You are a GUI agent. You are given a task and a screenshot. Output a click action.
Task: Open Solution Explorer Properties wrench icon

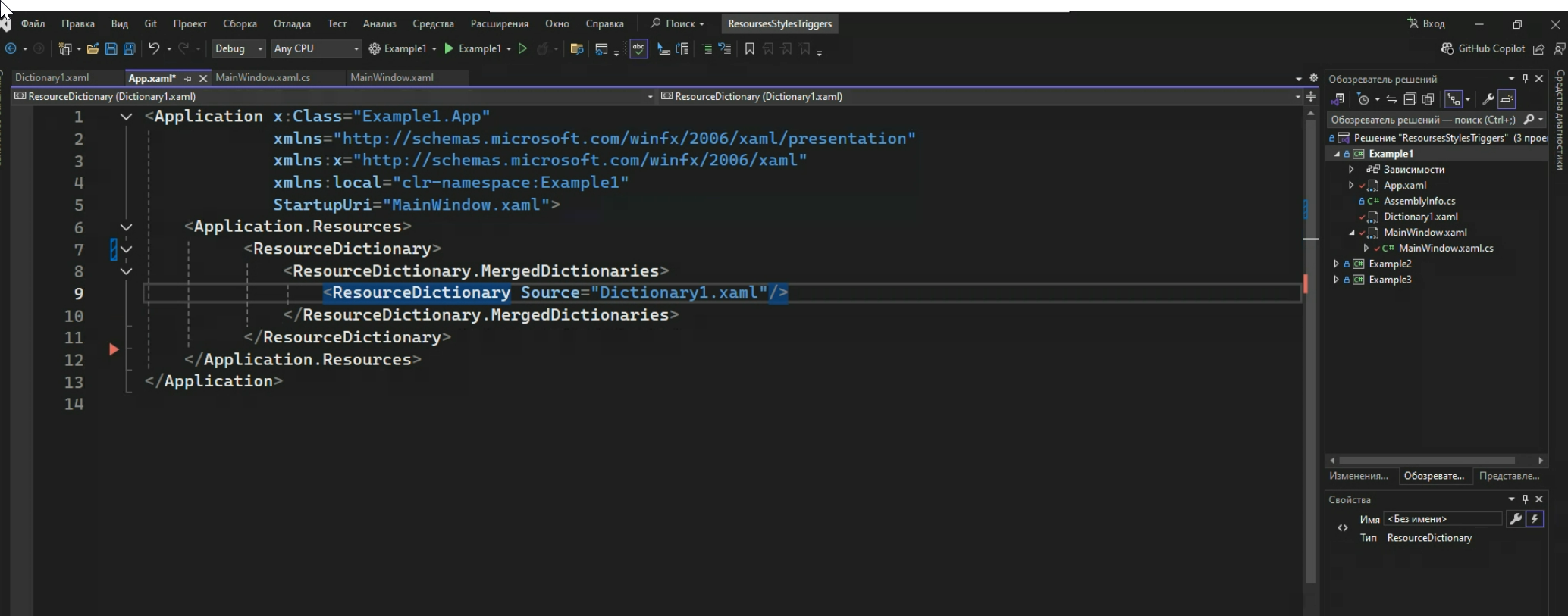1488,99
